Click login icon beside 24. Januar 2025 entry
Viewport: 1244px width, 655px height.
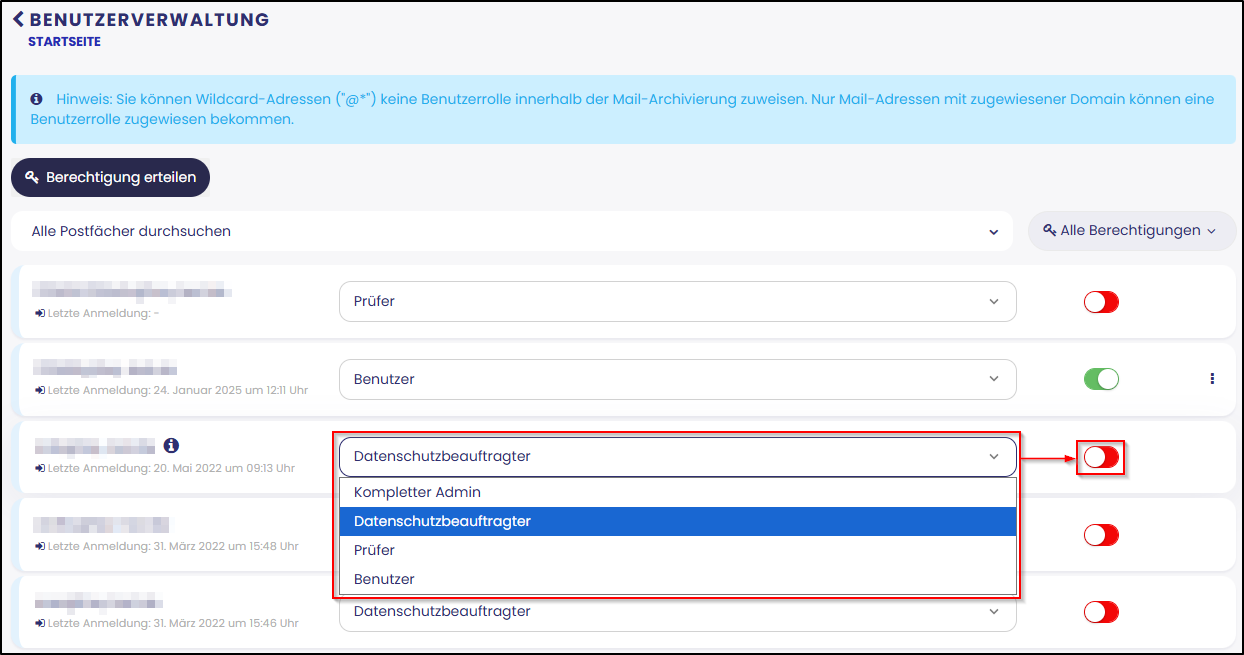(40, 390)
